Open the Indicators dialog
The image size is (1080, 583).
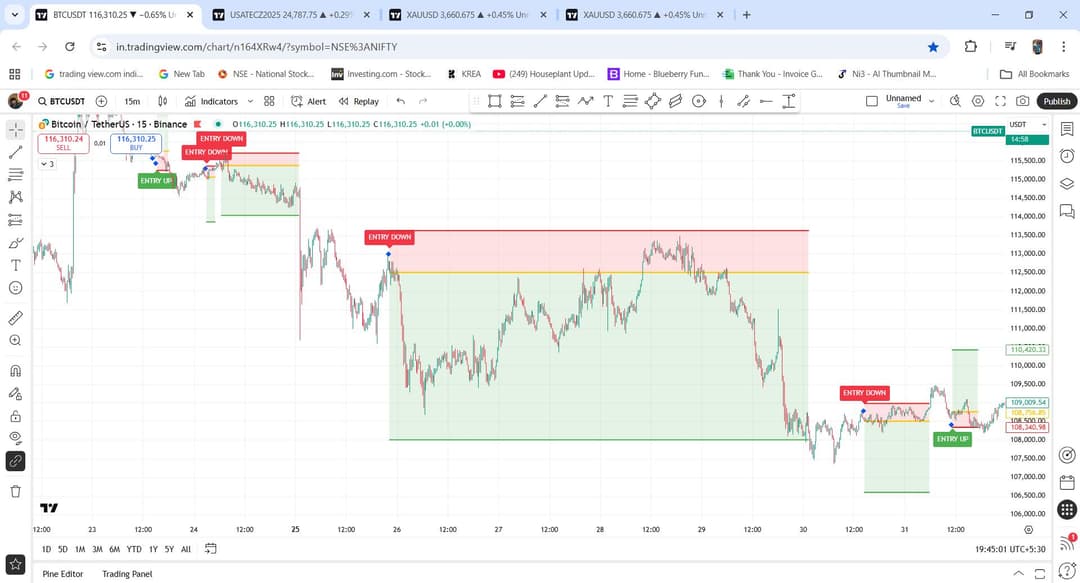(x=211, y=101)
